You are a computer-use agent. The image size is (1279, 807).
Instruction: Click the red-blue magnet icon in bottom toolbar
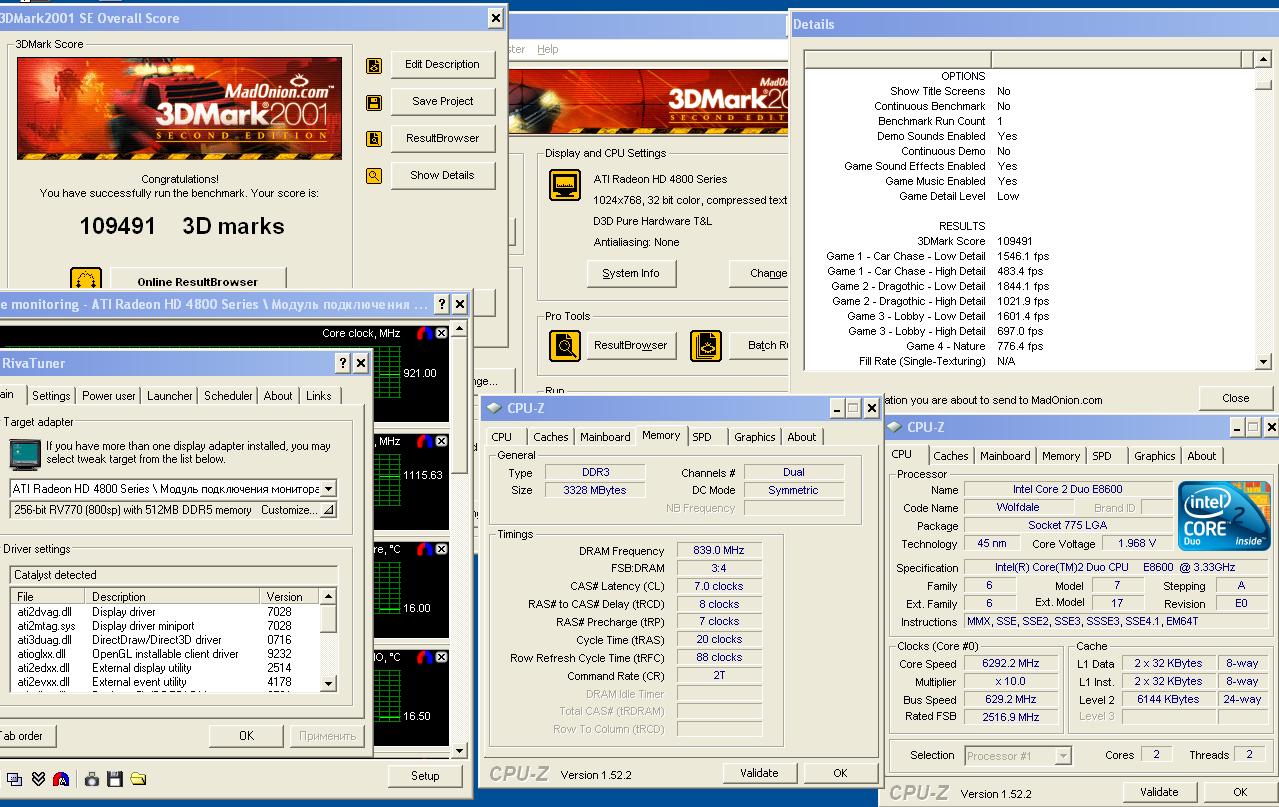pyautogui.click(x=61, y=778)
